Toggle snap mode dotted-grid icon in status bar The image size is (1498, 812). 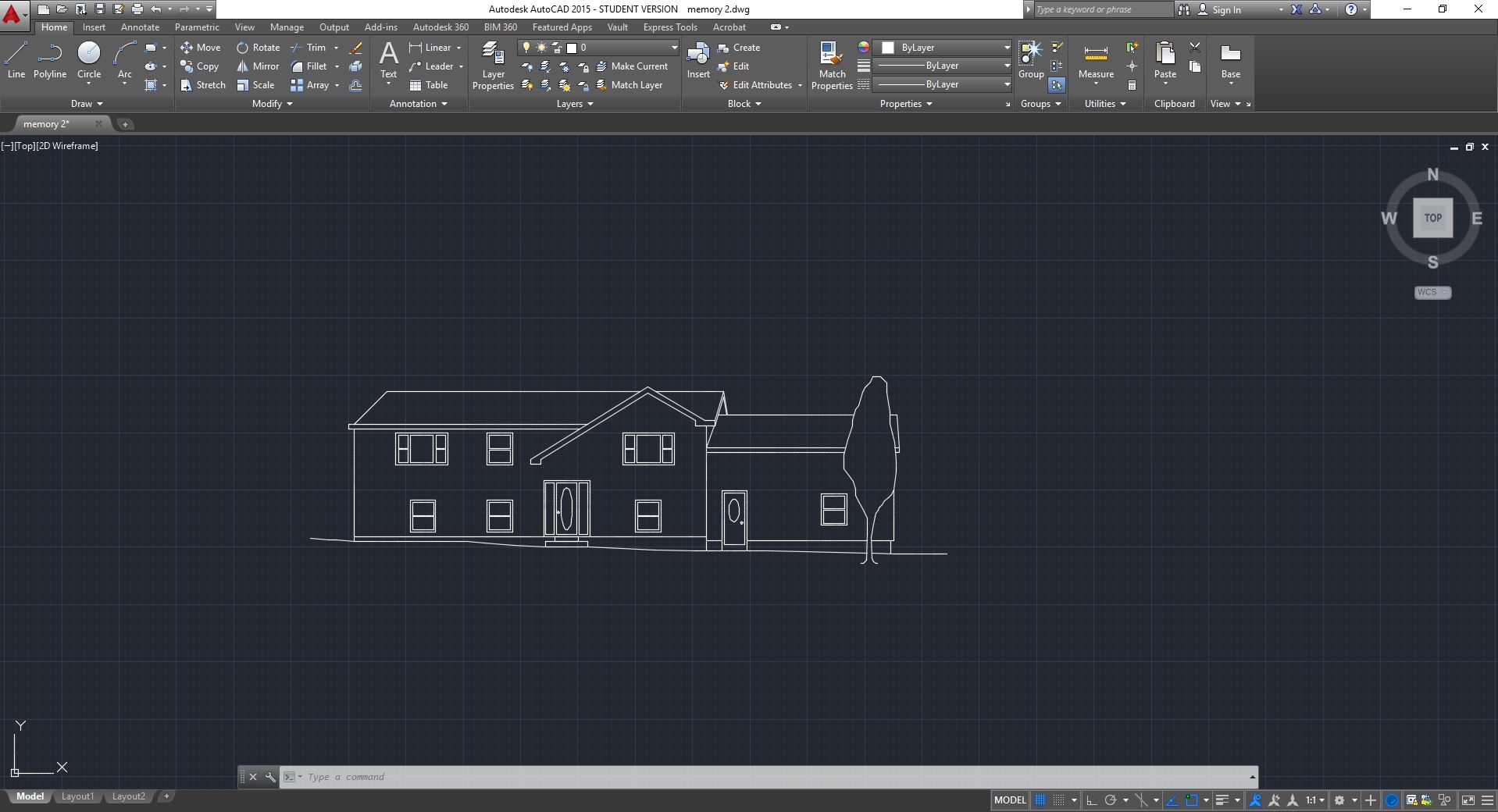pyautogui.click(x=1059, y=800)
